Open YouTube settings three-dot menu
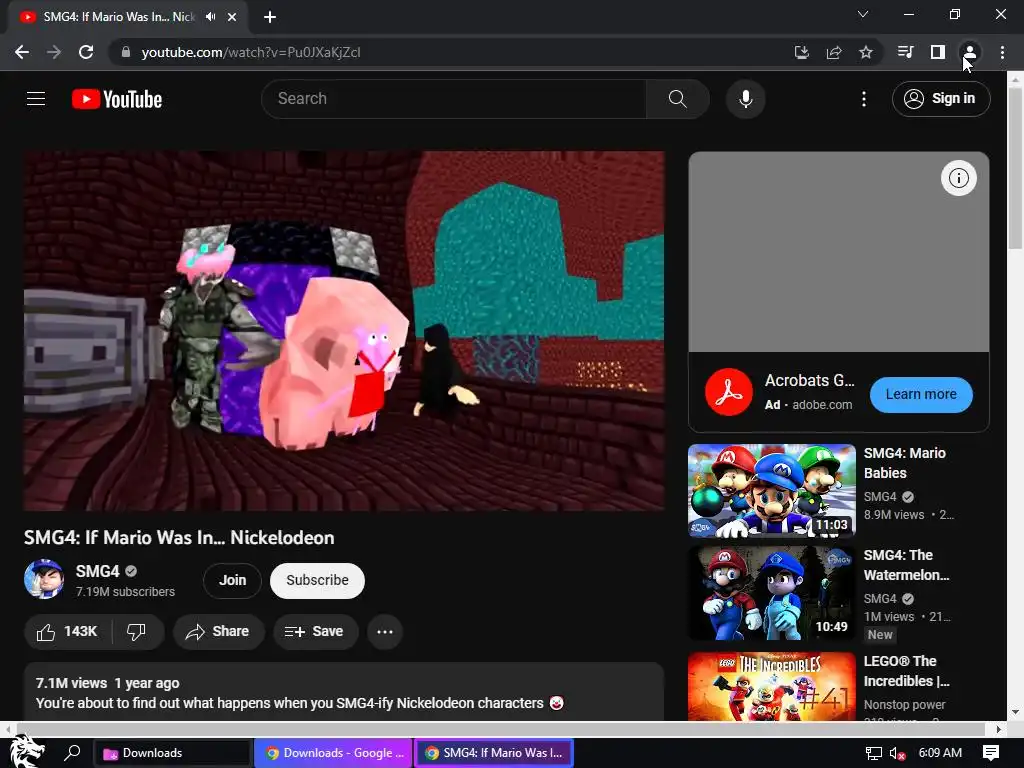 [863, 99]
